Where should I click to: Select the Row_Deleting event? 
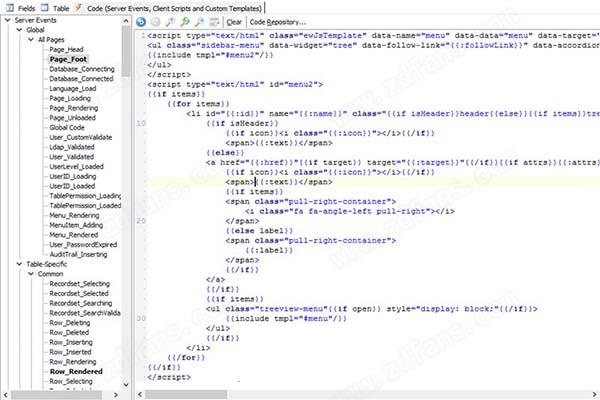point(70,323)
